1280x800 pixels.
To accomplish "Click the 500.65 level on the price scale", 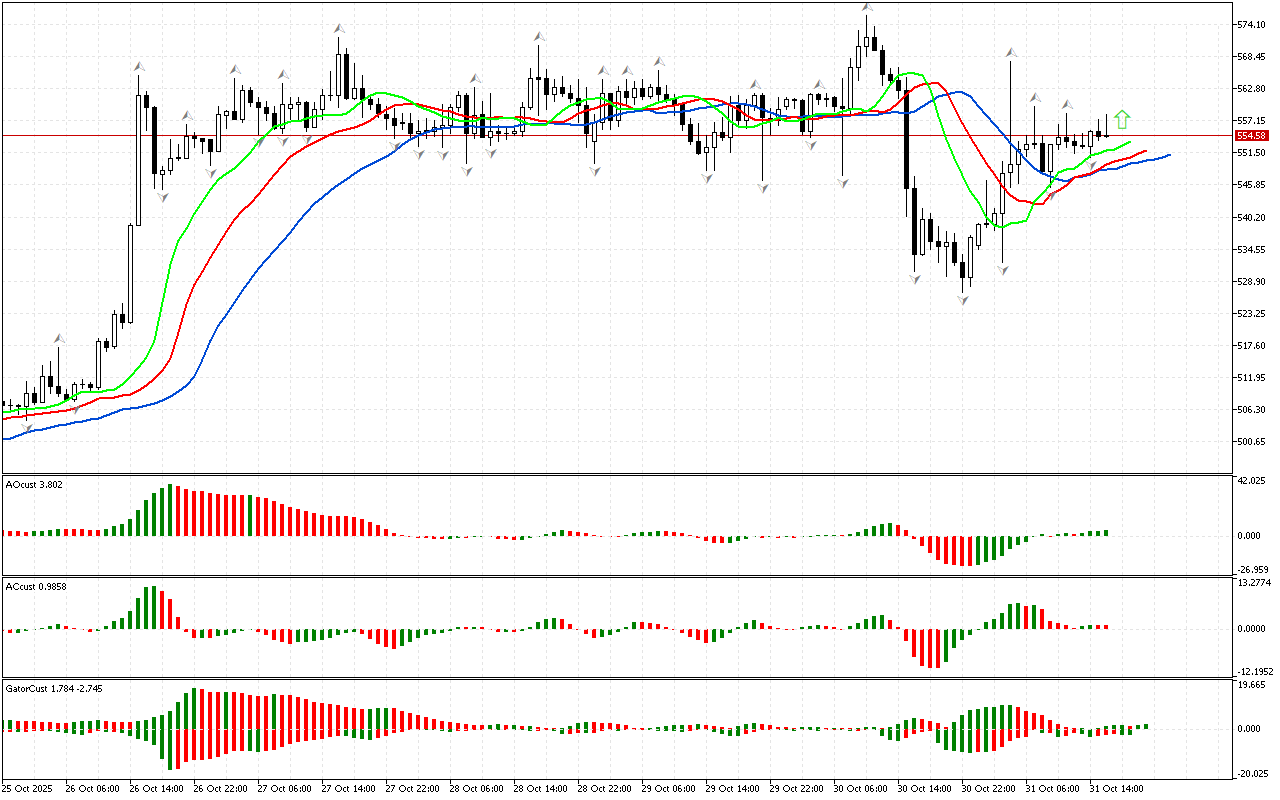I will (1252, 442).
